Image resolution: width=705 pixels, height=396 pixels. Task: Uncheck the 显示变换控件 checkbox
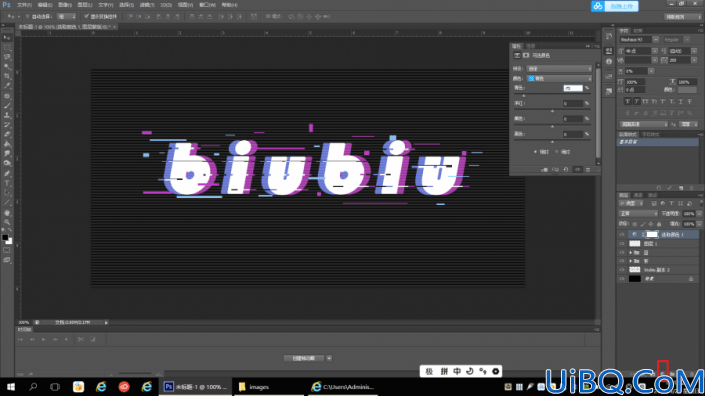coord(86,17)
